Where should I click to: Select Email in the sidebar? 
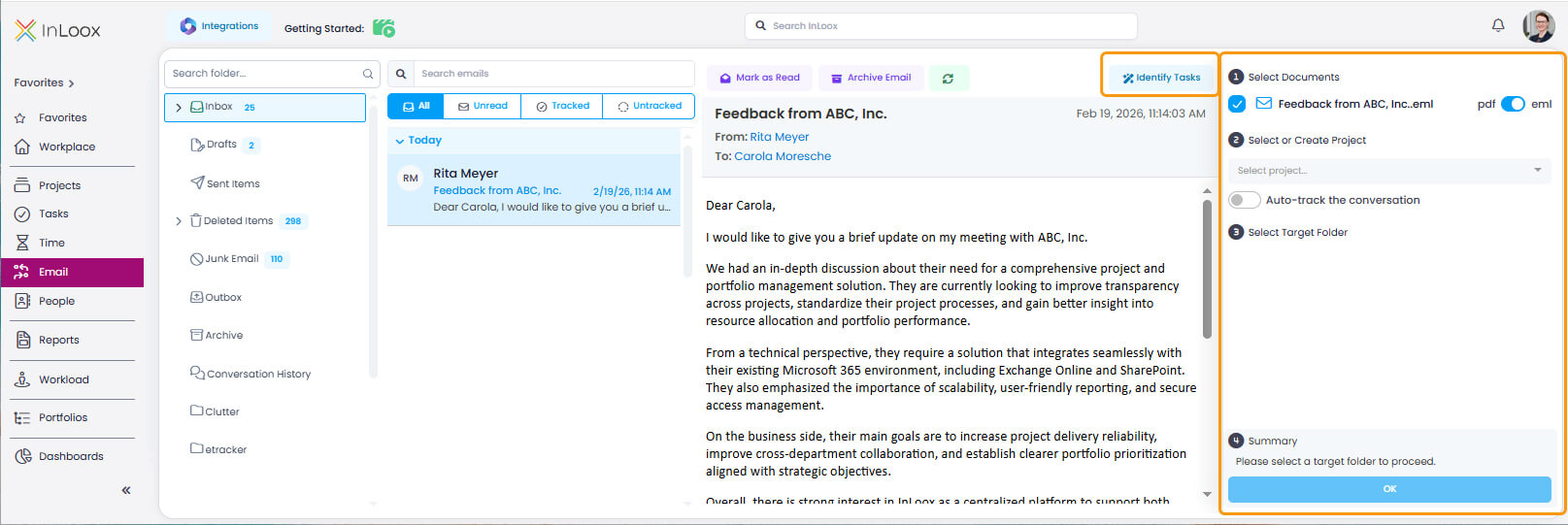pos(72,272)
